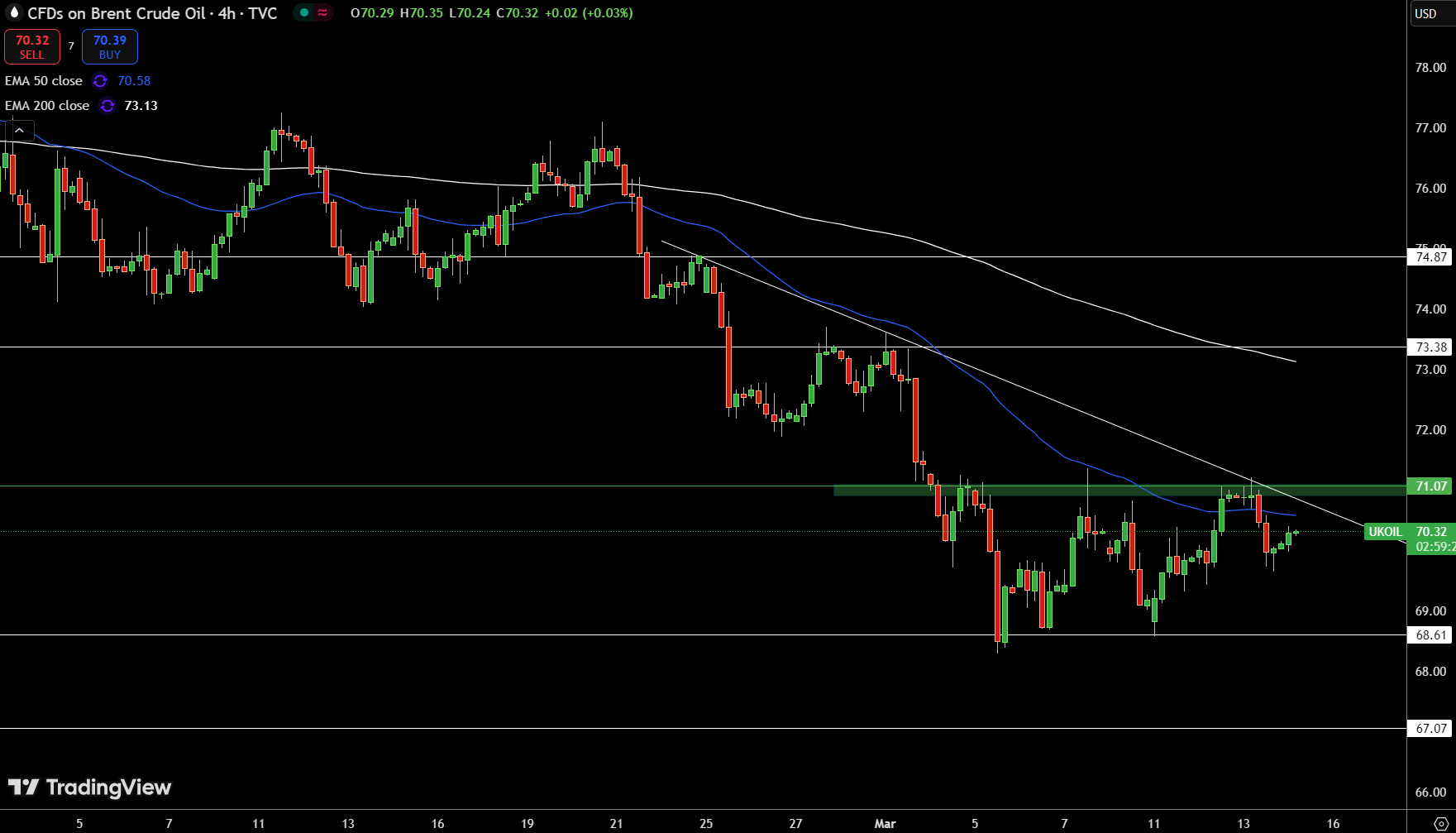This screenshot has width=1456, height=833.
Task: Collapse the indicator legend with the chevron
Action: coord(19,130)
